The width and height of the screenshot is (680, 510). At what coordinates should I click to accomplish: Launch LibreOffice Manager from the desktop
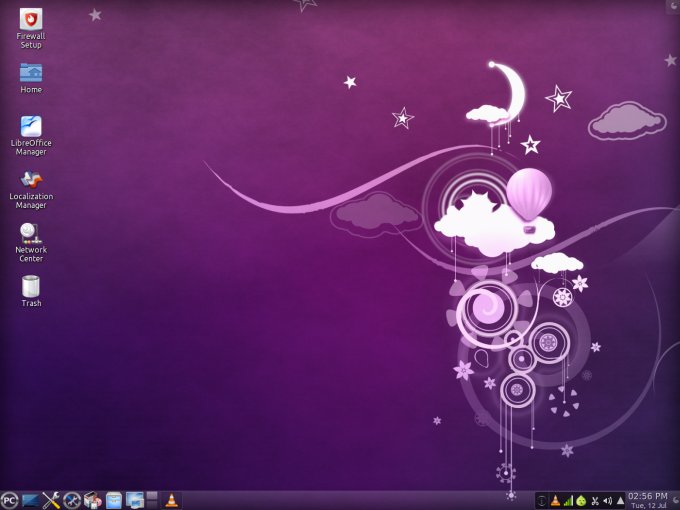click(x=31, y=136)
